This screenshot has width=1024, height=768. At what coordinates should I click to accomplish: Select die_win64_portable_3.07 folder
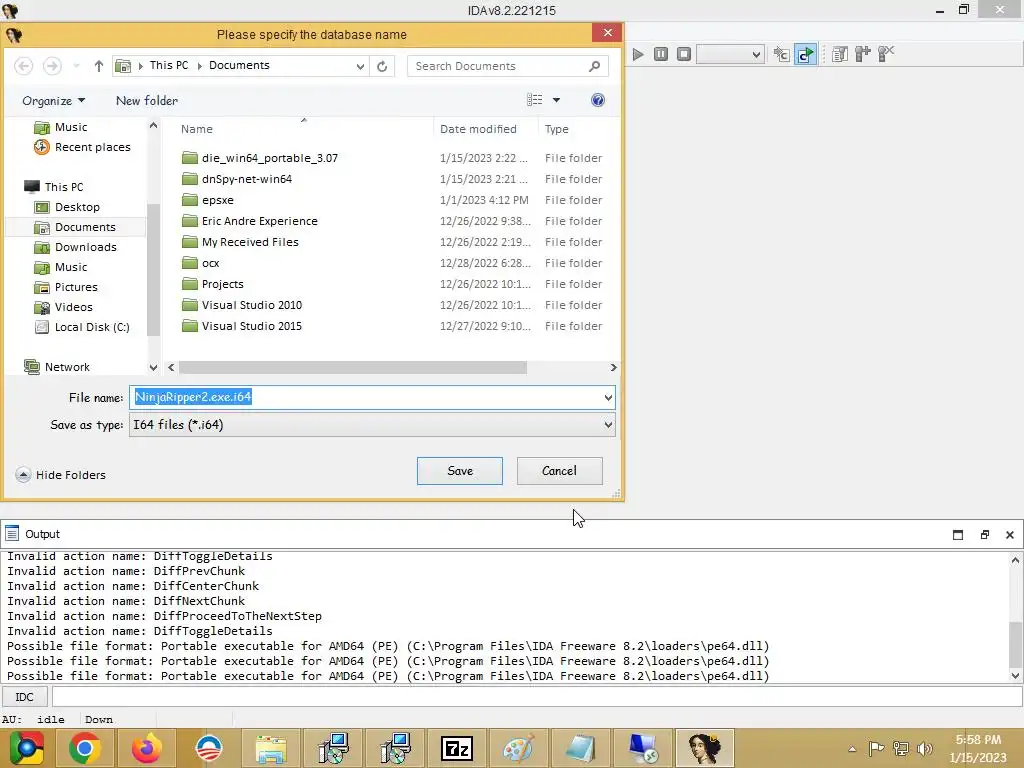pos(260,158)
